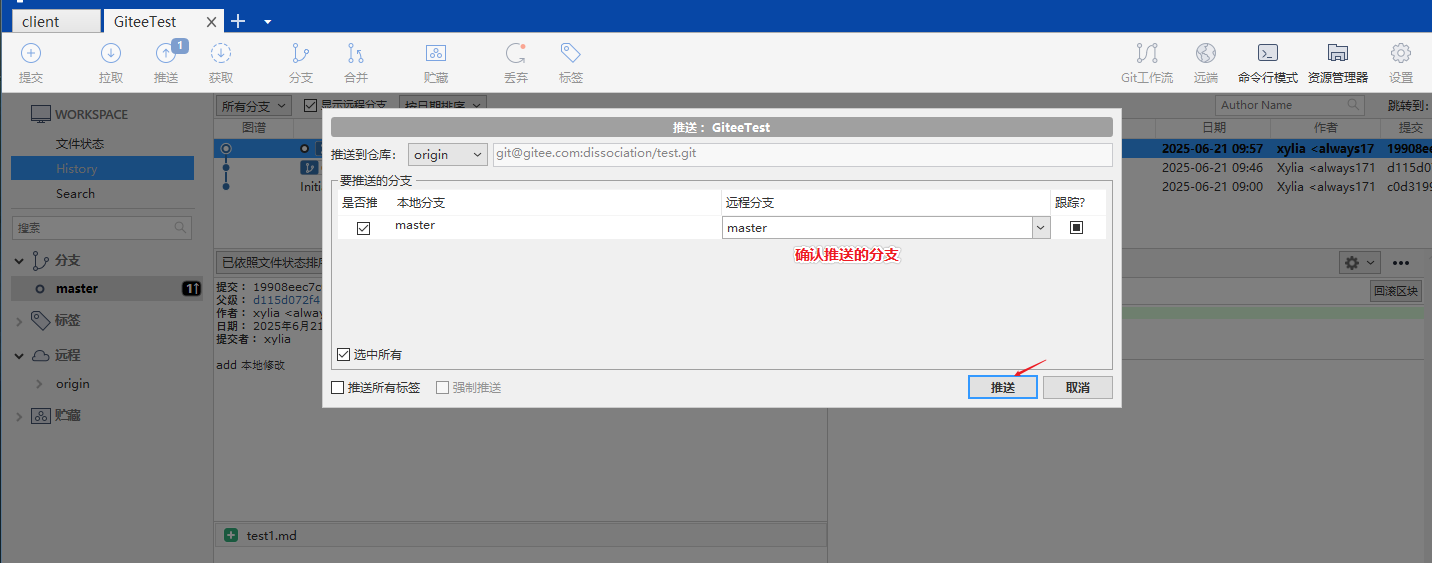Click the 推送 (Push) toolbar icon
Screen dimensions: 1432x563
(x=166, y=62)
